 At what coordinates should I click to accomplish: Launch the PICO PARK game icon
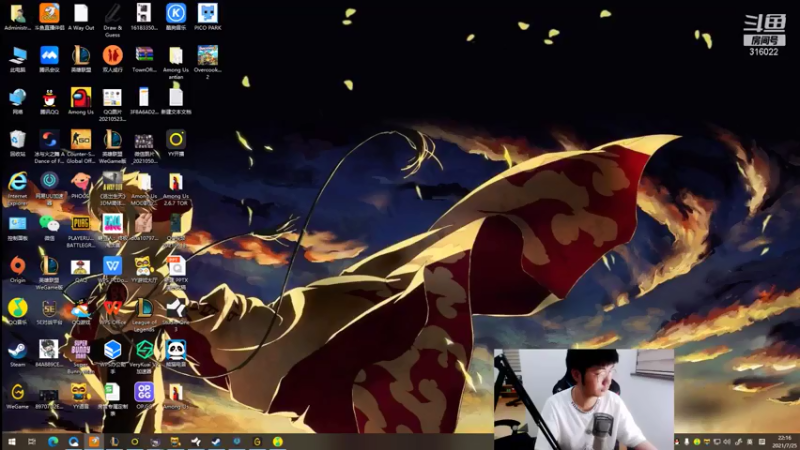point(208,14)
